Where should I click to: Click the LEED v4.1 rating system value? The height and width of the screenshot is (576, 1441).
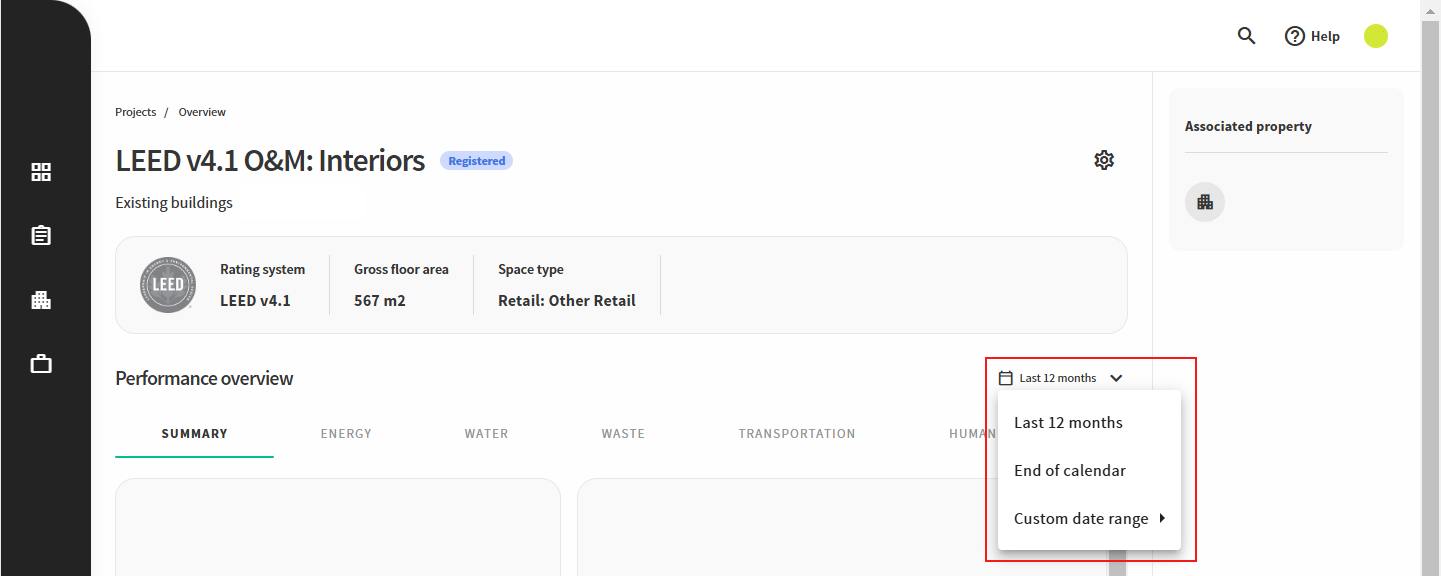pos(255,300)
